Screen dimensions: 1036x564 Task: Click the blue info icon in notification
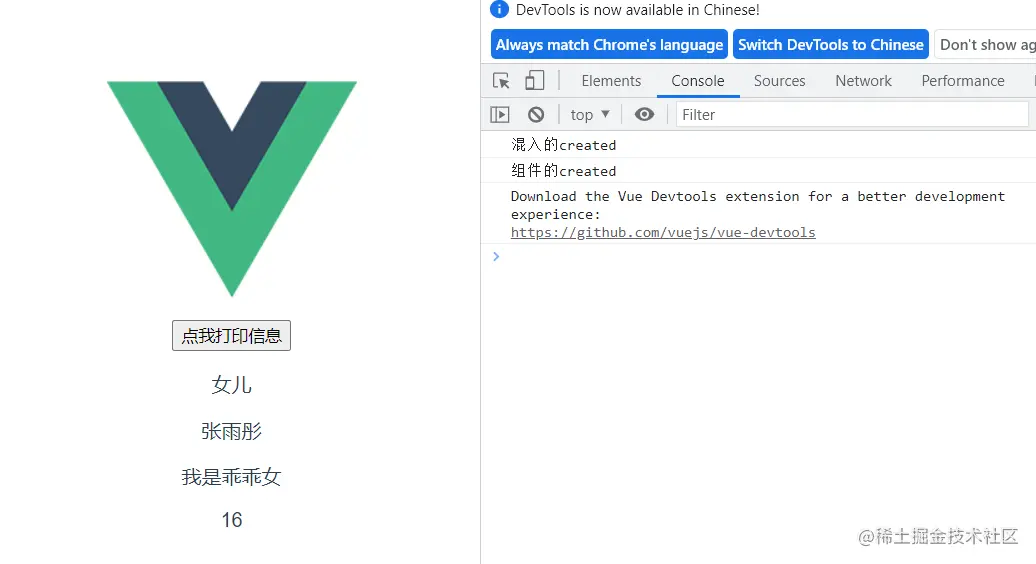(x=500, y=9)
